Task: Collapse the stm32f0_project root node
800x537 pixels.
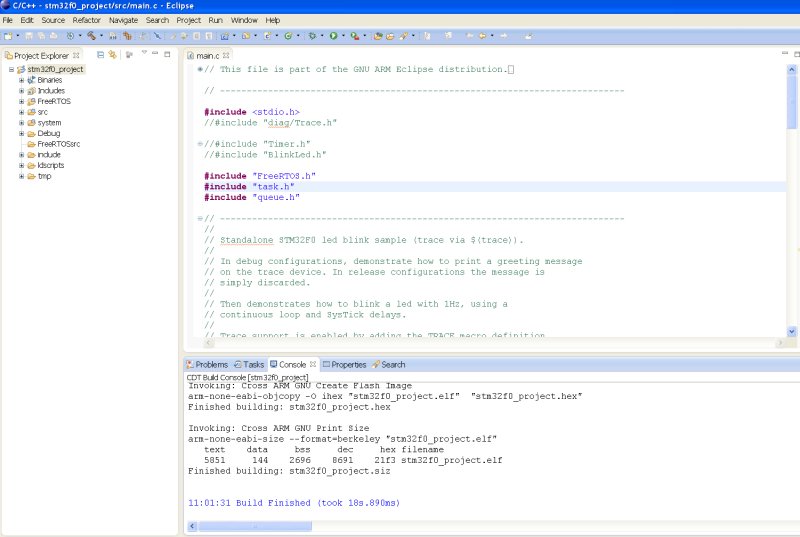Action: click(x=10, y=69)
